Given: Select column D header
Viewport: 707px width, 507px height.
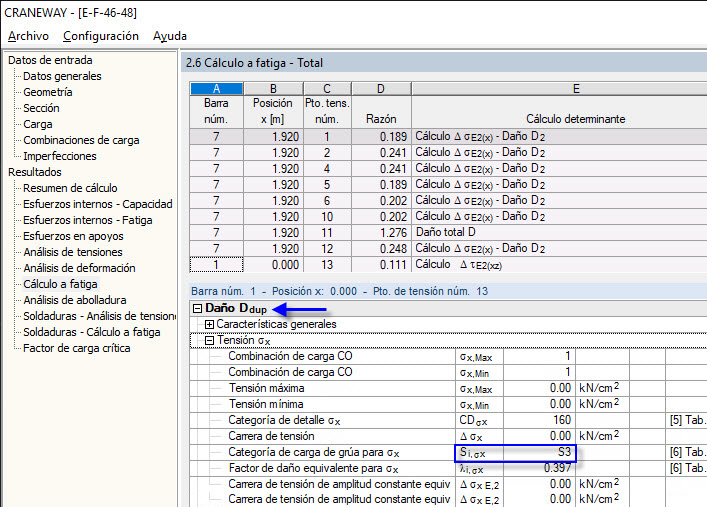Looking at the screenshot, I should pos(381,88).
